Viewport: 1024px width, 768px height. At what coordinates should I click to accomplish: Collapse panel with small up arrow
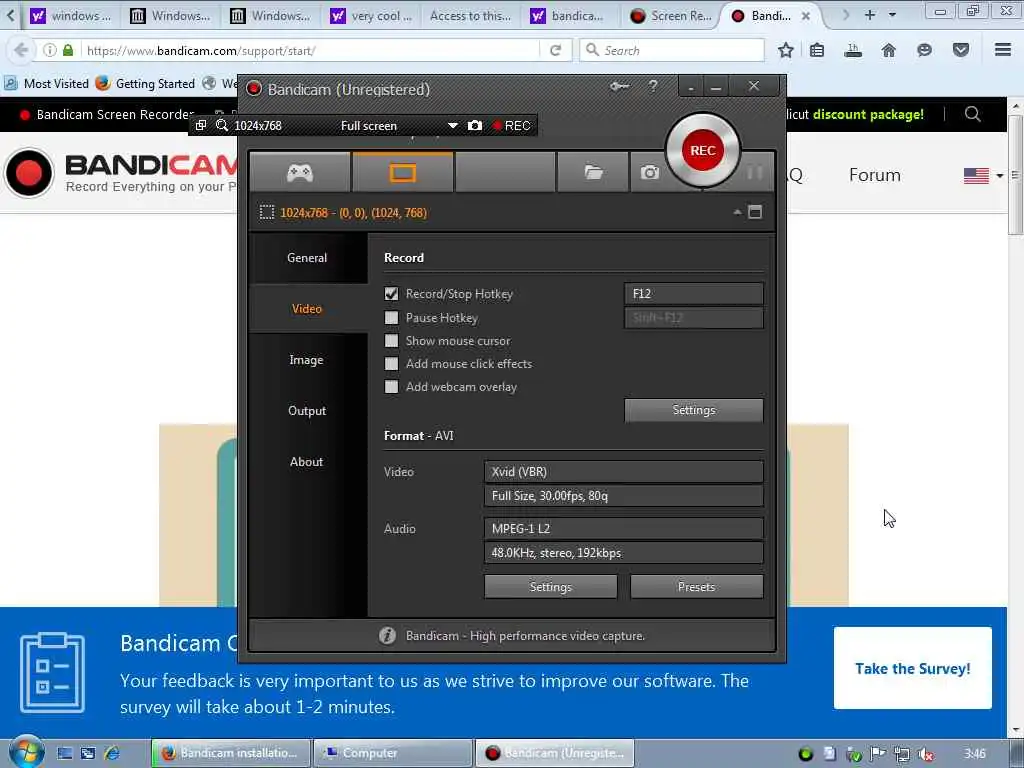(x=737, y=212)
